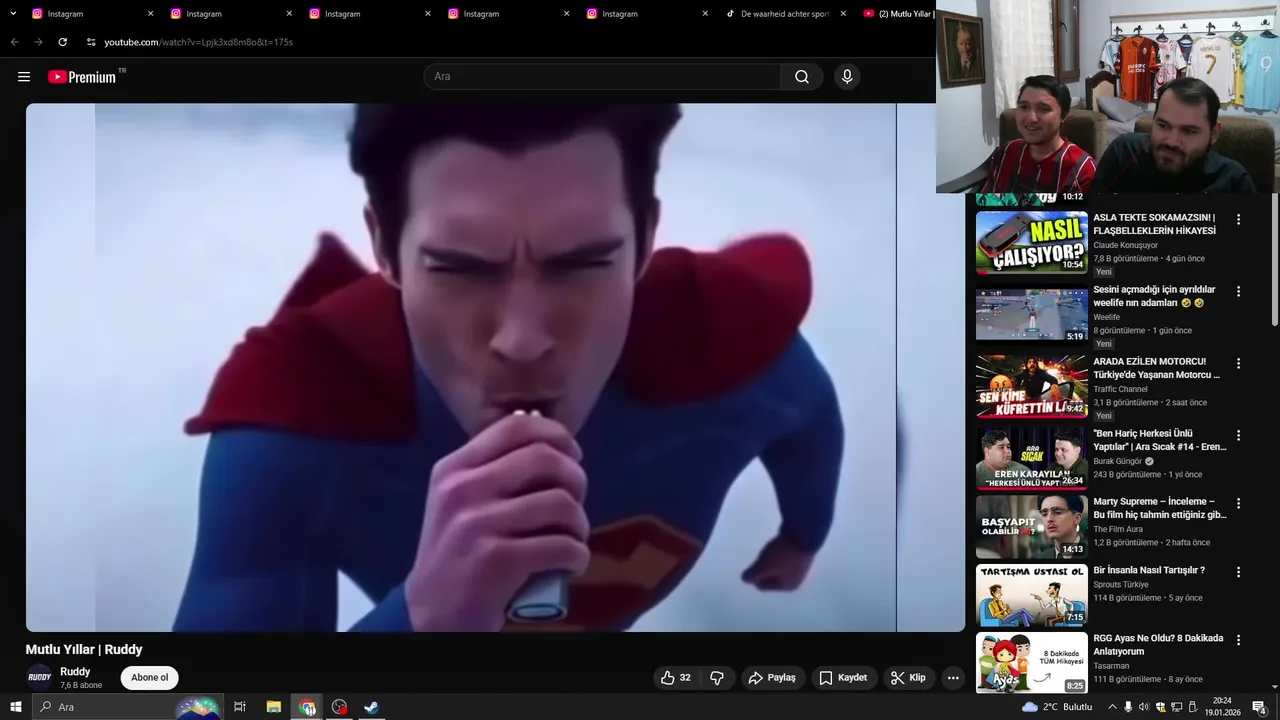Start voice search with microphone icon
Viewport: 1280px width, 720px height.
coord(847,77)
